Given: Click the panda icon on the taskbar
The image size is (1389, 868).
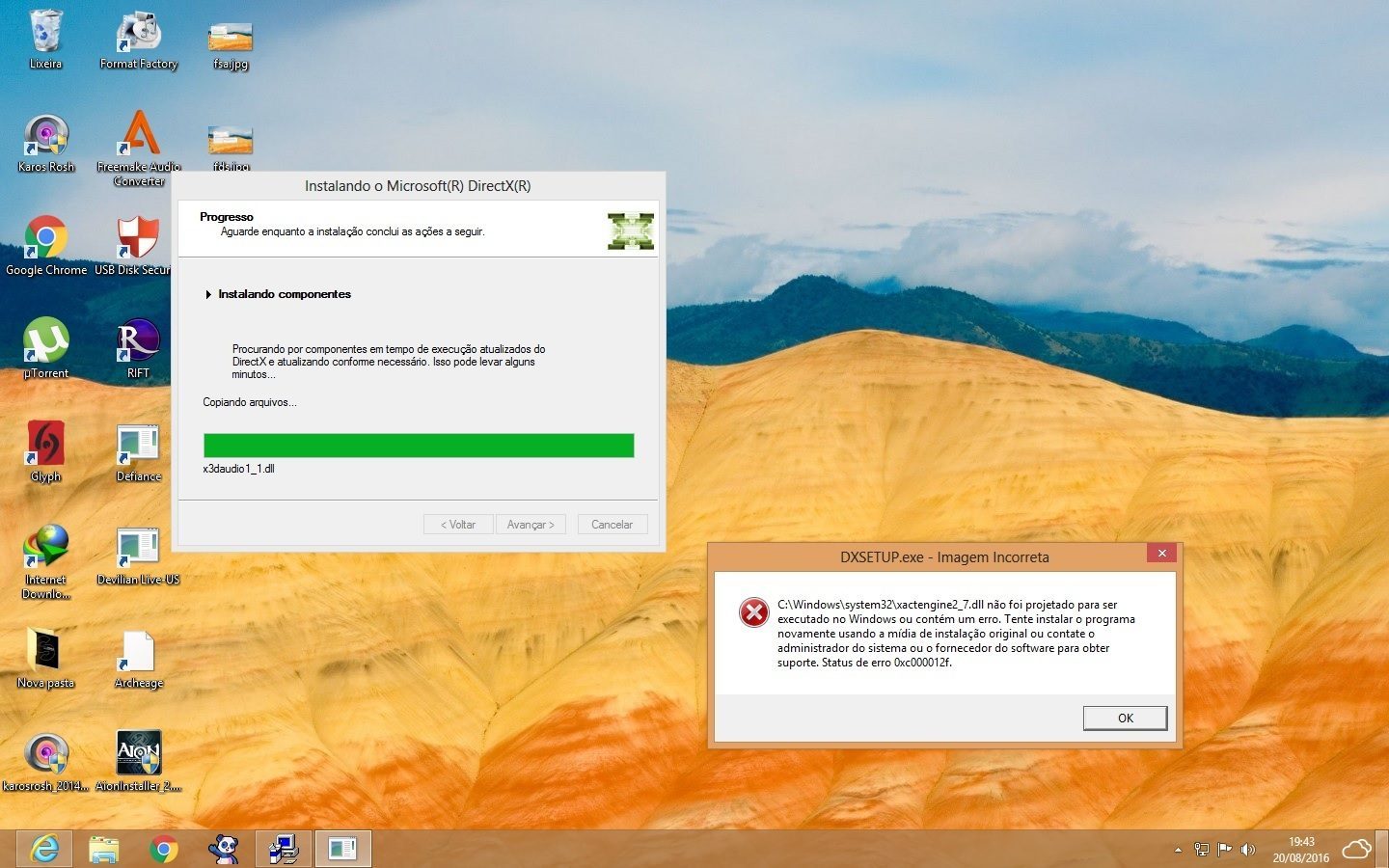Looking at the screenshot, I should 224,849.
